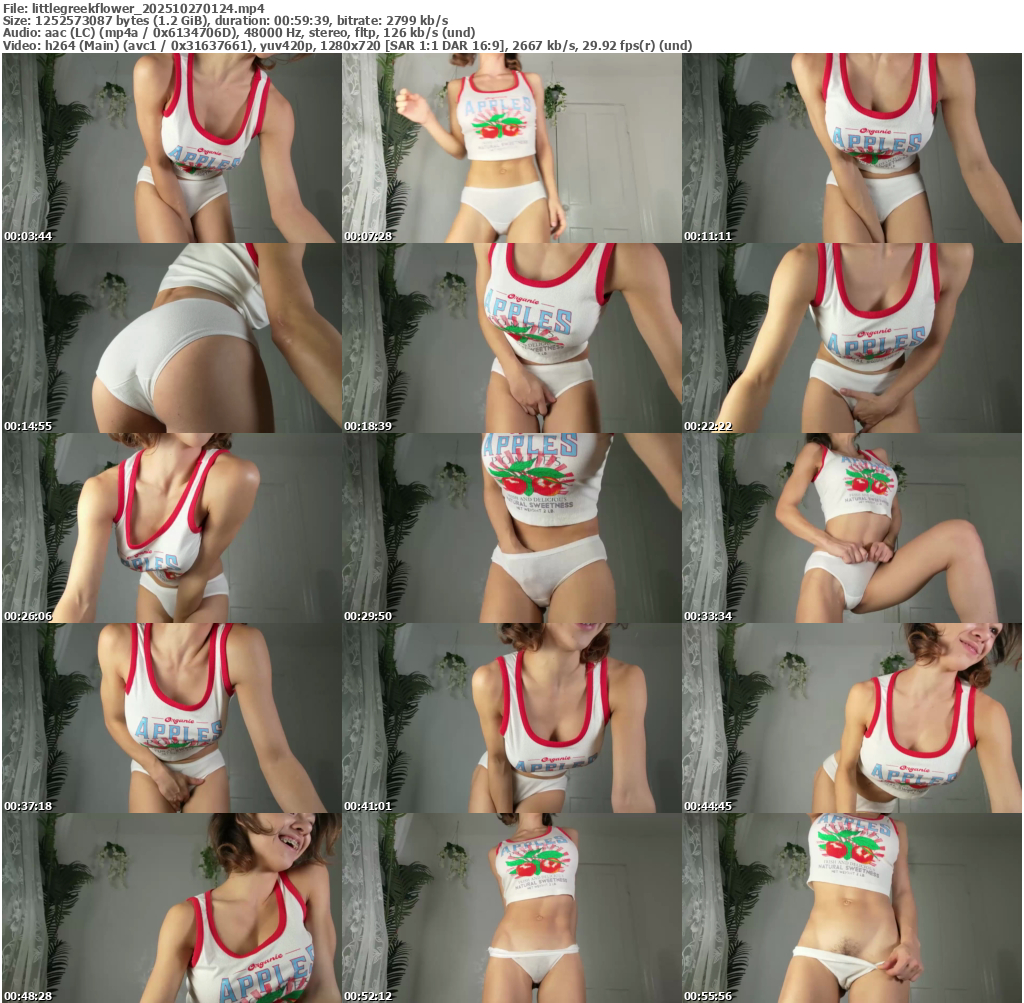View the frame labeled 00:55:56
The image size is (1024, 1003).
(x=852, y=908)
